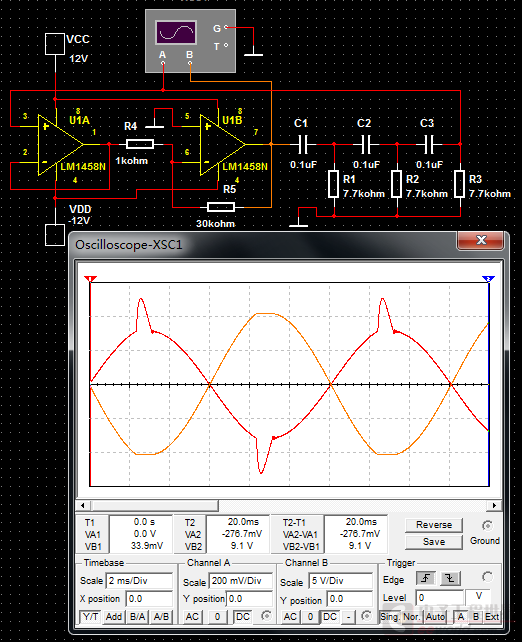Click the waveform horizontal scrollbar right arrow
The image size is (522, 642).
(x=494, y=505)
